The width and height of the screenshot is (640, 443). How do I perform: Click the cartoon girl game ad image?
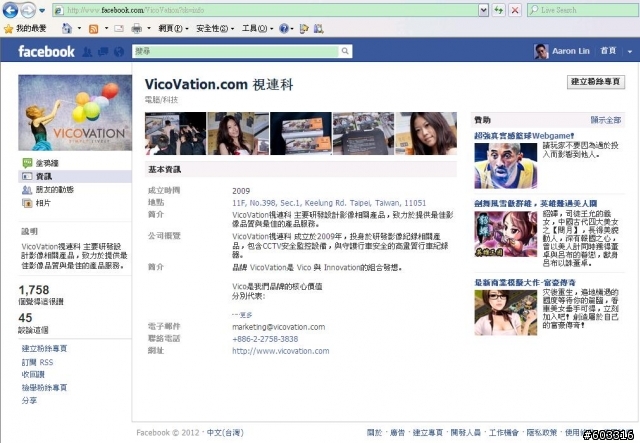point(505,234)
